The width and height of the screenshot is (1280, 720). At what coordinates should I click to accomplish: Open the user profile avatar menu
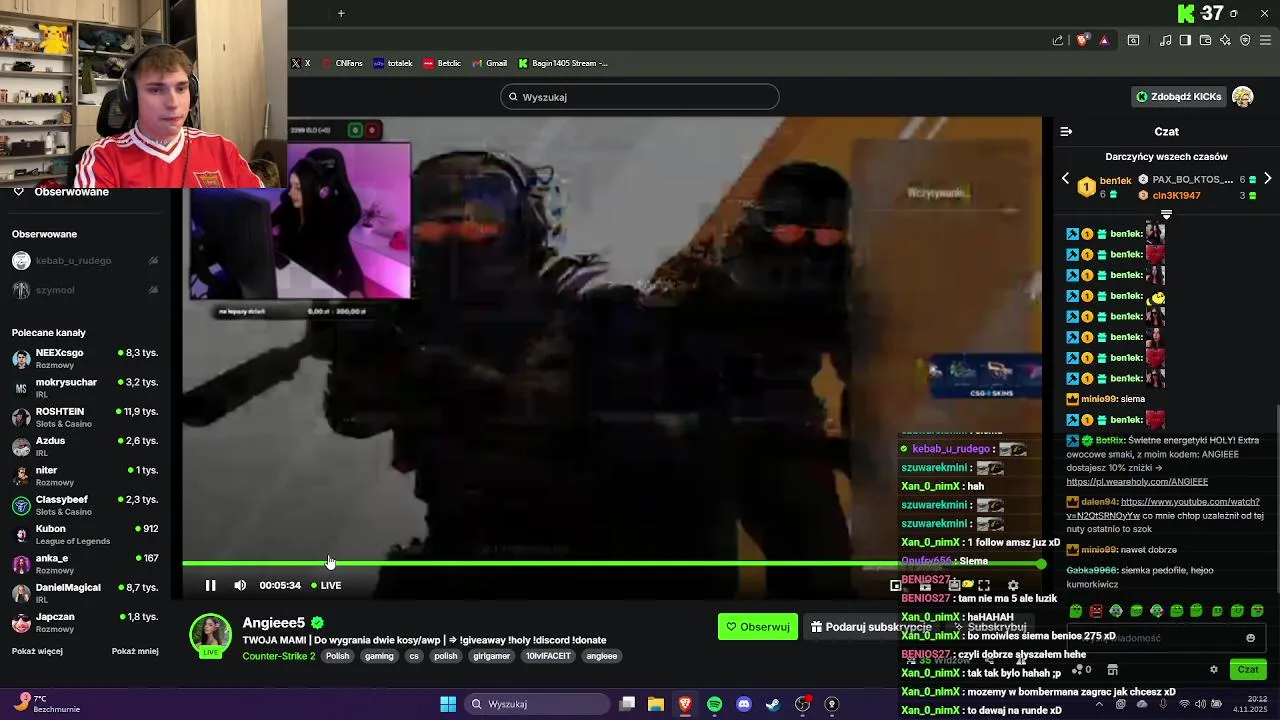[1242, 96]
